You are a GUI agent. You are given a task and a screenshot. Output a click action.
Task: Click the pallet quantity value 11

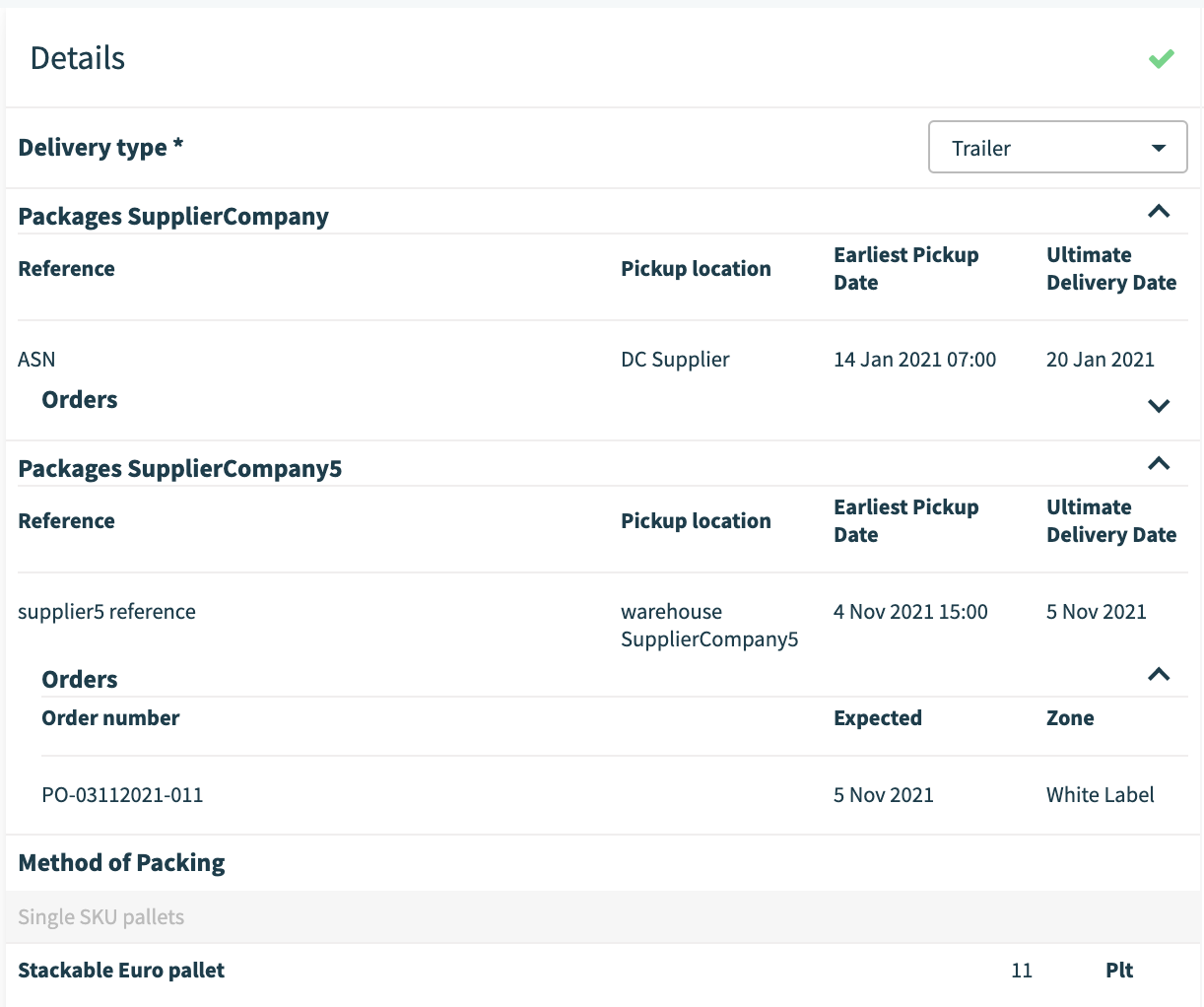click(1022, 970)
